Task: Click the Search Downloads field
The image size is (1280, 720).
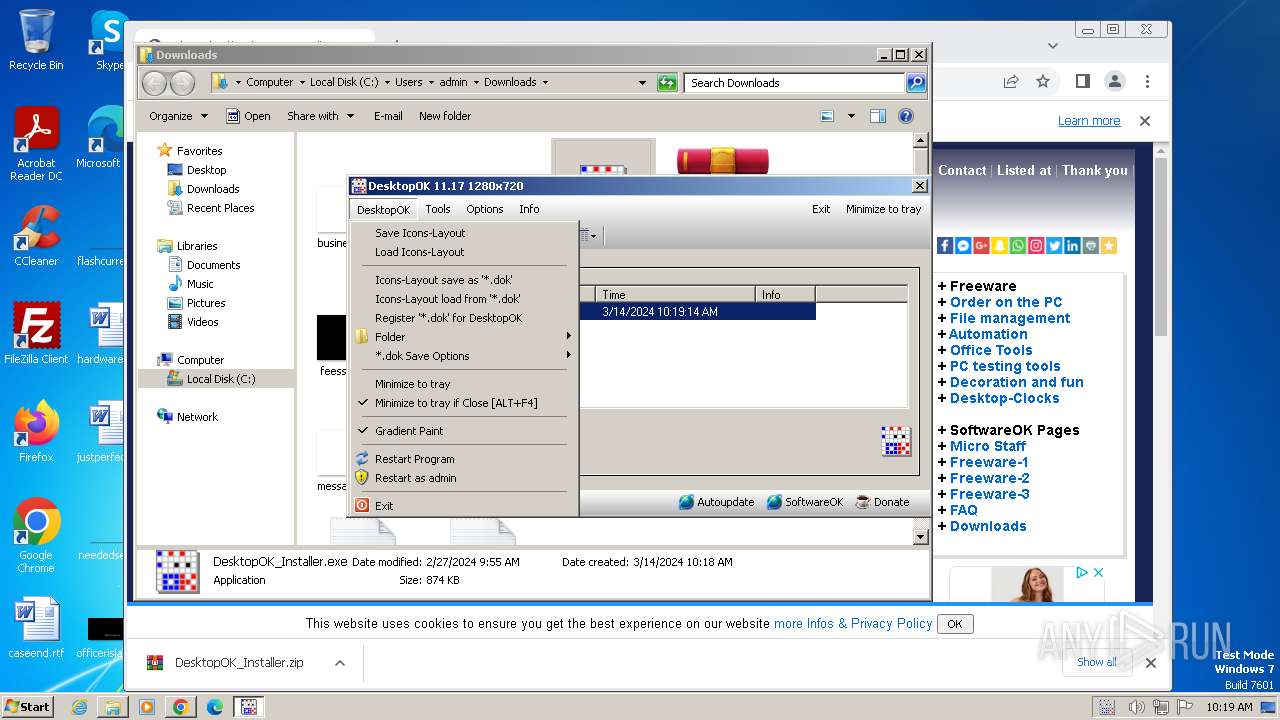Action: [795, 83]
